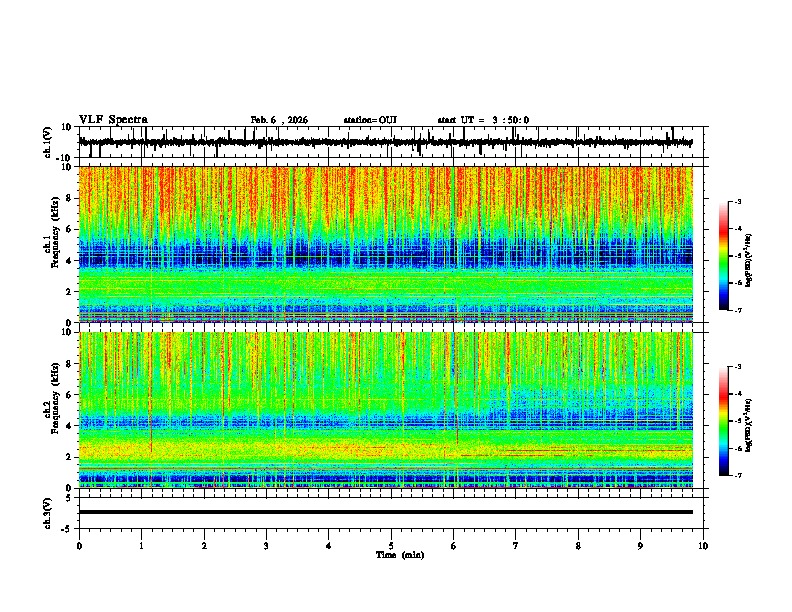This screenshot has height=612, width=792.
Task: Click "2" kHz tick on ch.2 frequency axis
Action: 69,457
